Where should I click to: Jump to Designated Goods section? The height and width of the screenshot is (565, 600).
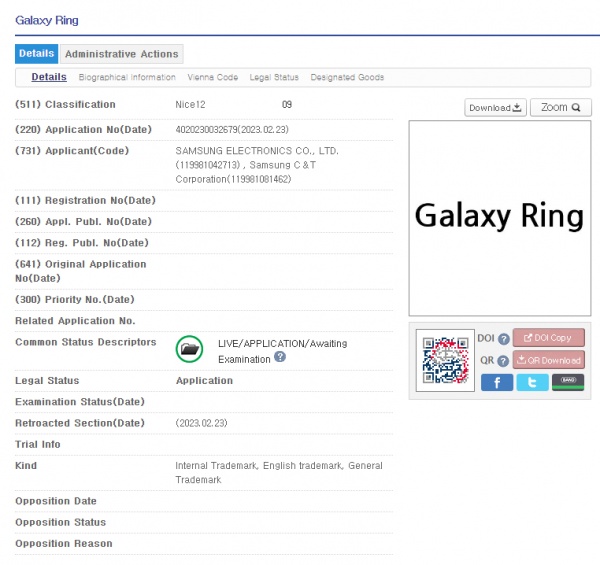point(347,77)
